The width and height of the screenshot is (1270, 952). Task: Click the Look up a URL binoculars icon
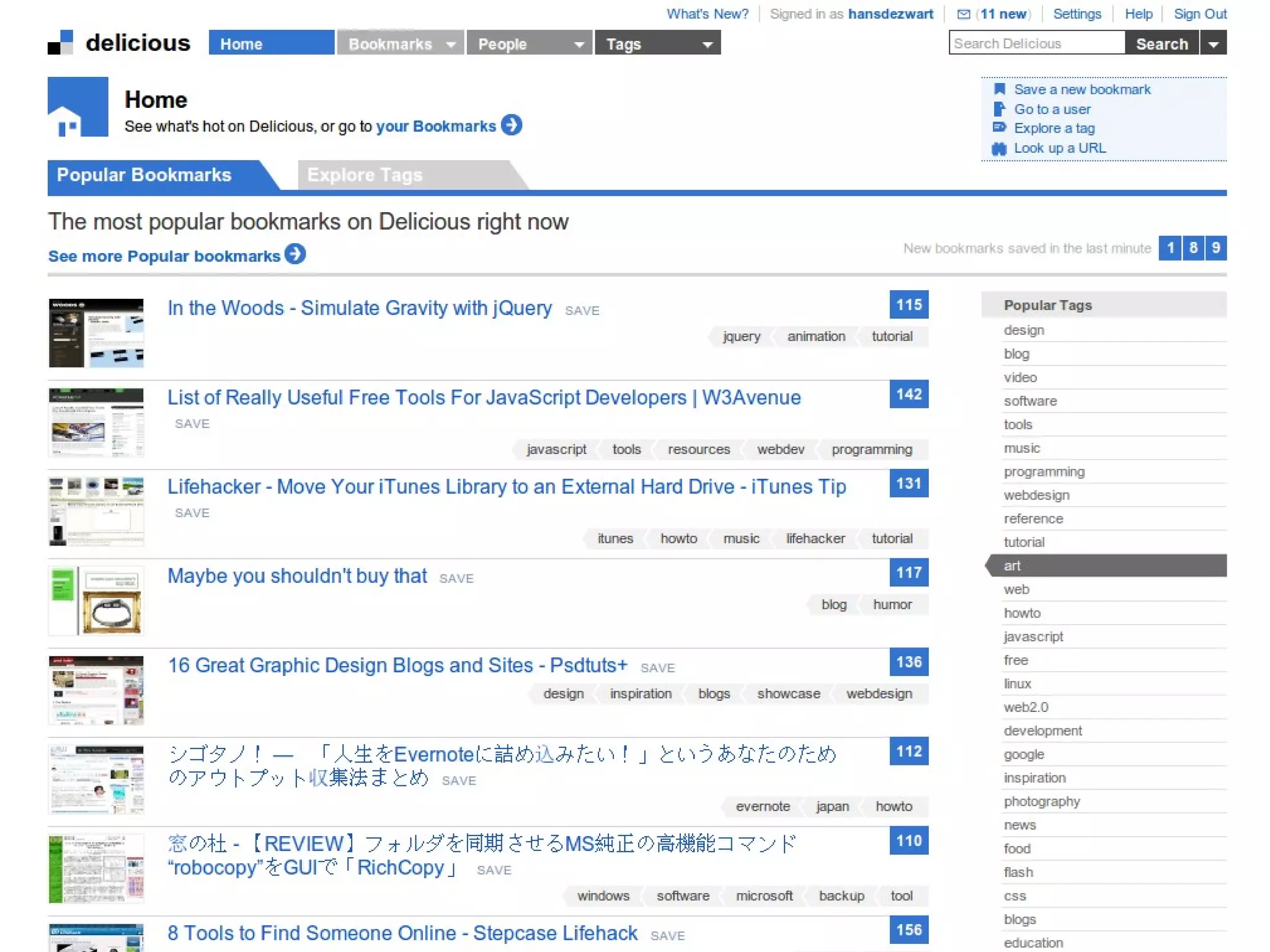999,148
